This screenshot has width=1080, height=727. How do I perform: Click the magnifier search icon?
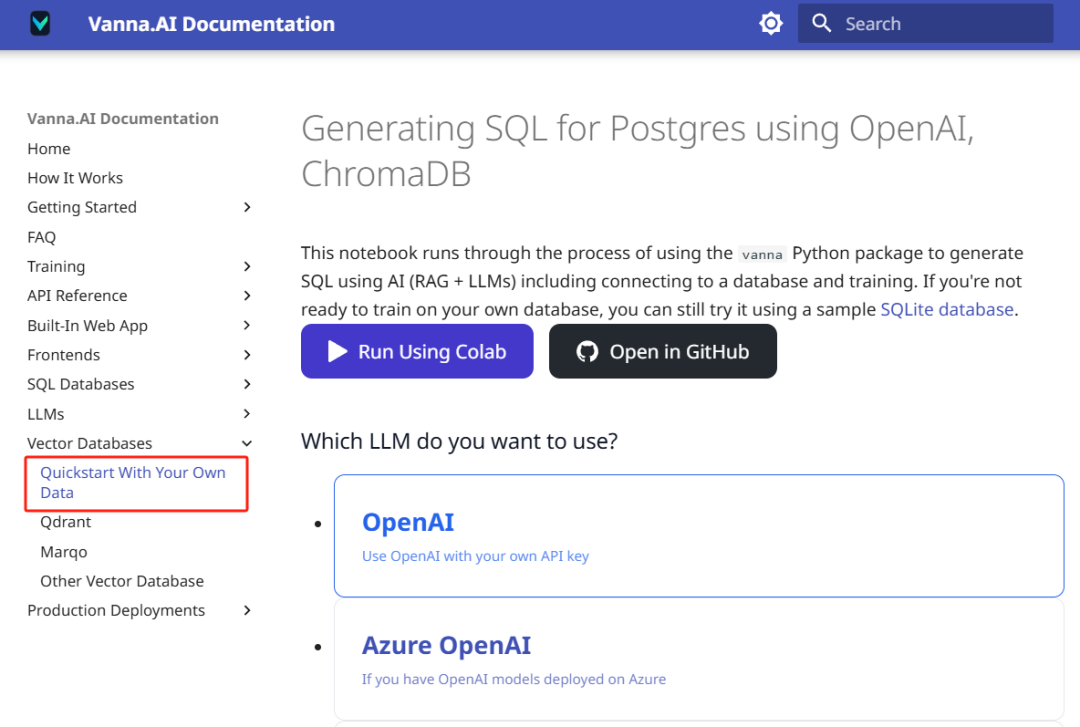point(821,23)
